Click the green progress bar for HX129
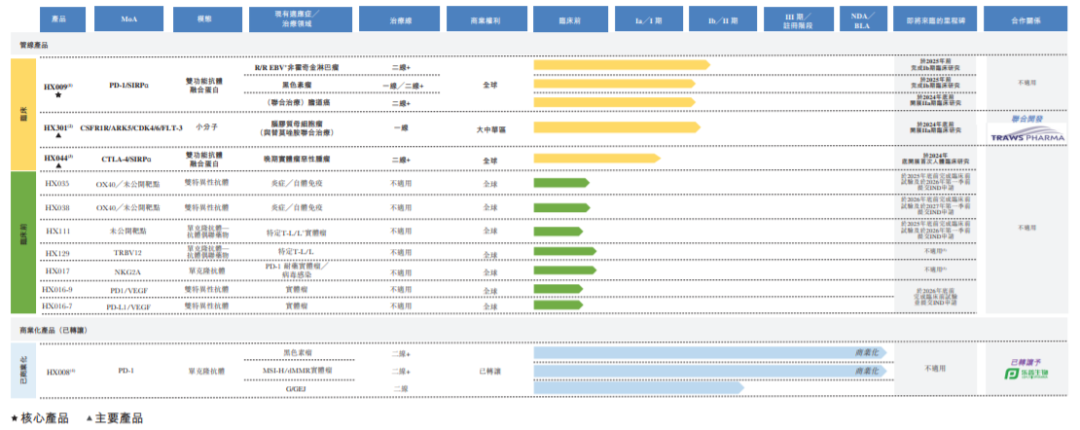 coord(565,252)
